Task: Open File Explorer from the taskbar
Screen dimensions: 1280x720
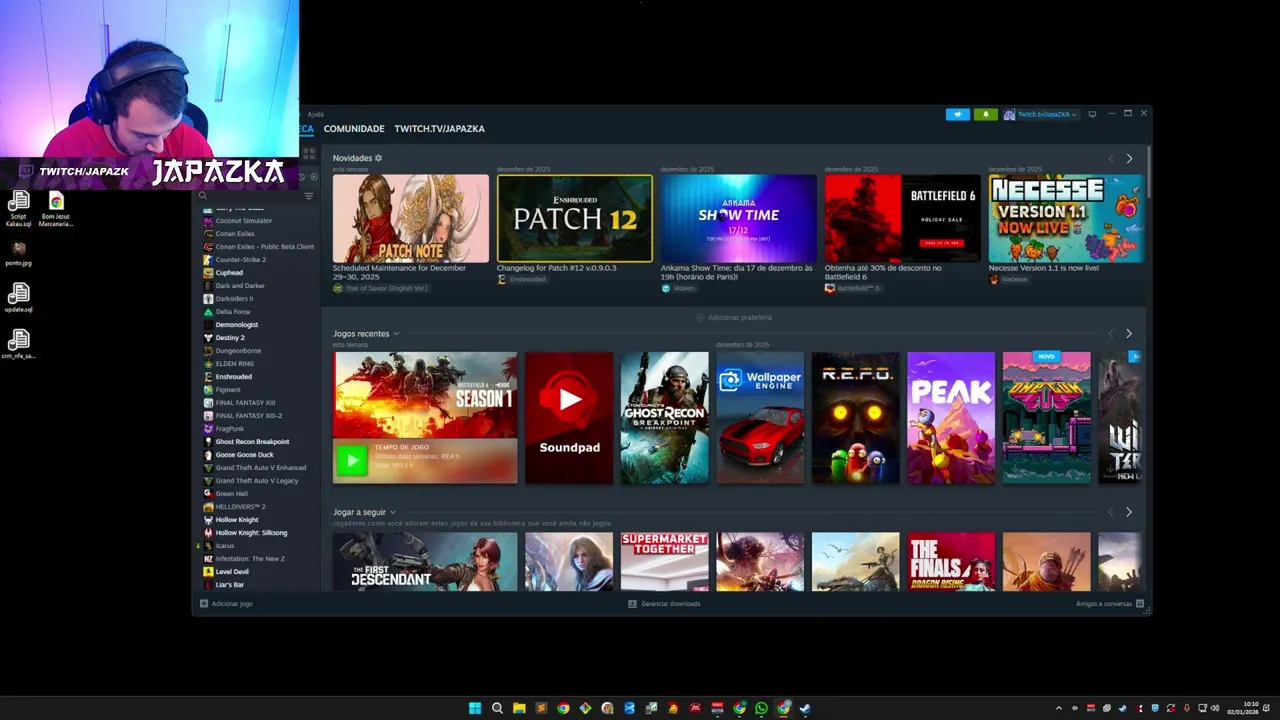Action: (519, 708)
